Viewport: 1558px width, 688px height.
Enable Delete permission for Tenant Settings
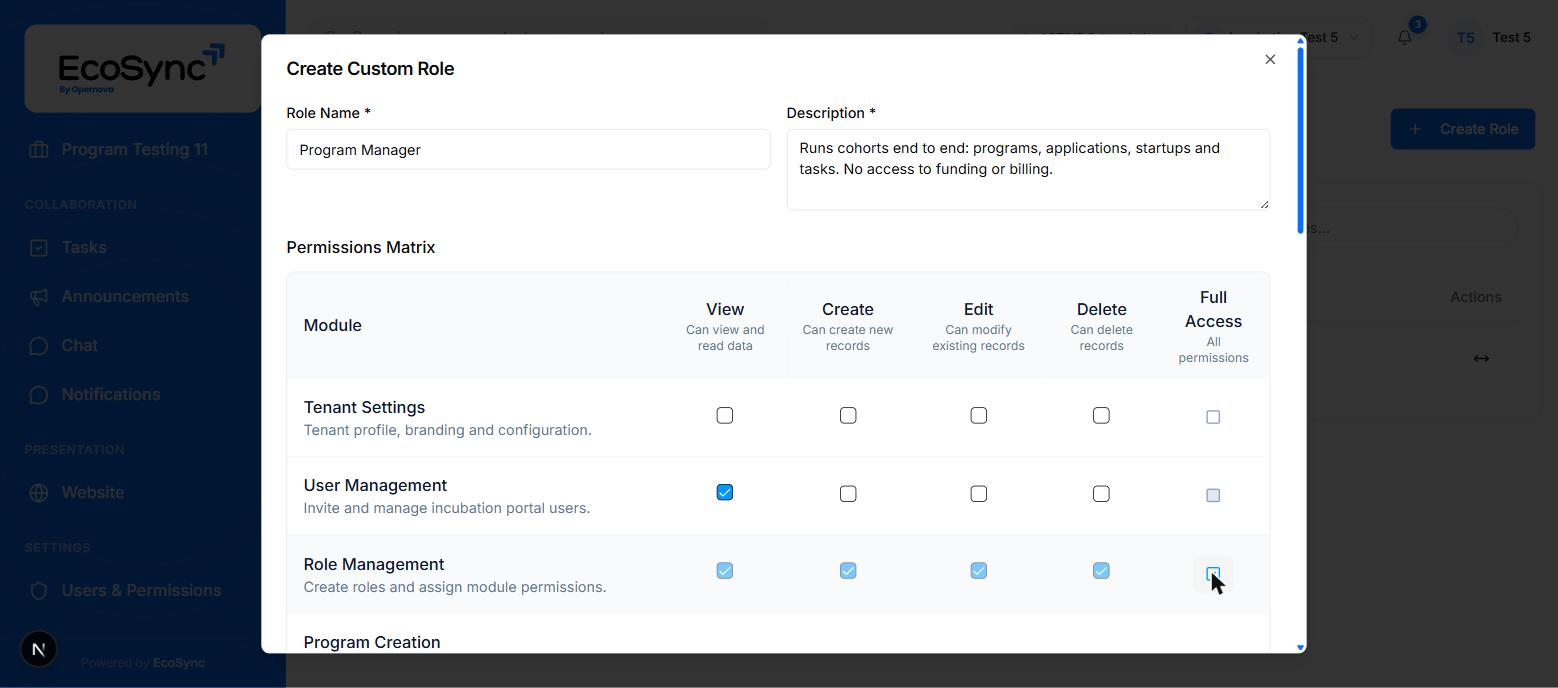tap(1101, 415)
